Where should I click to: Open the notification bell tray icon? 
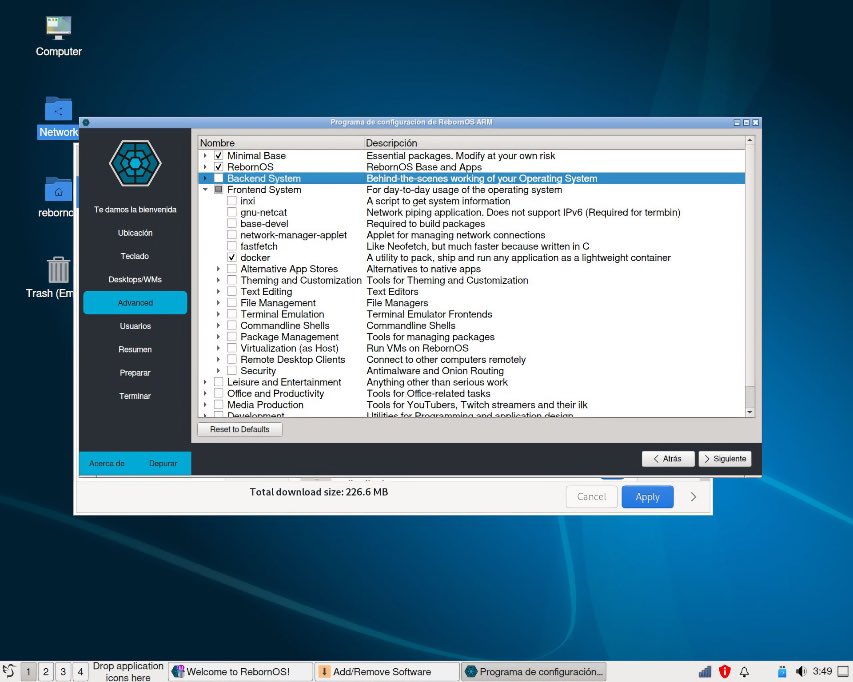(744, 672)
